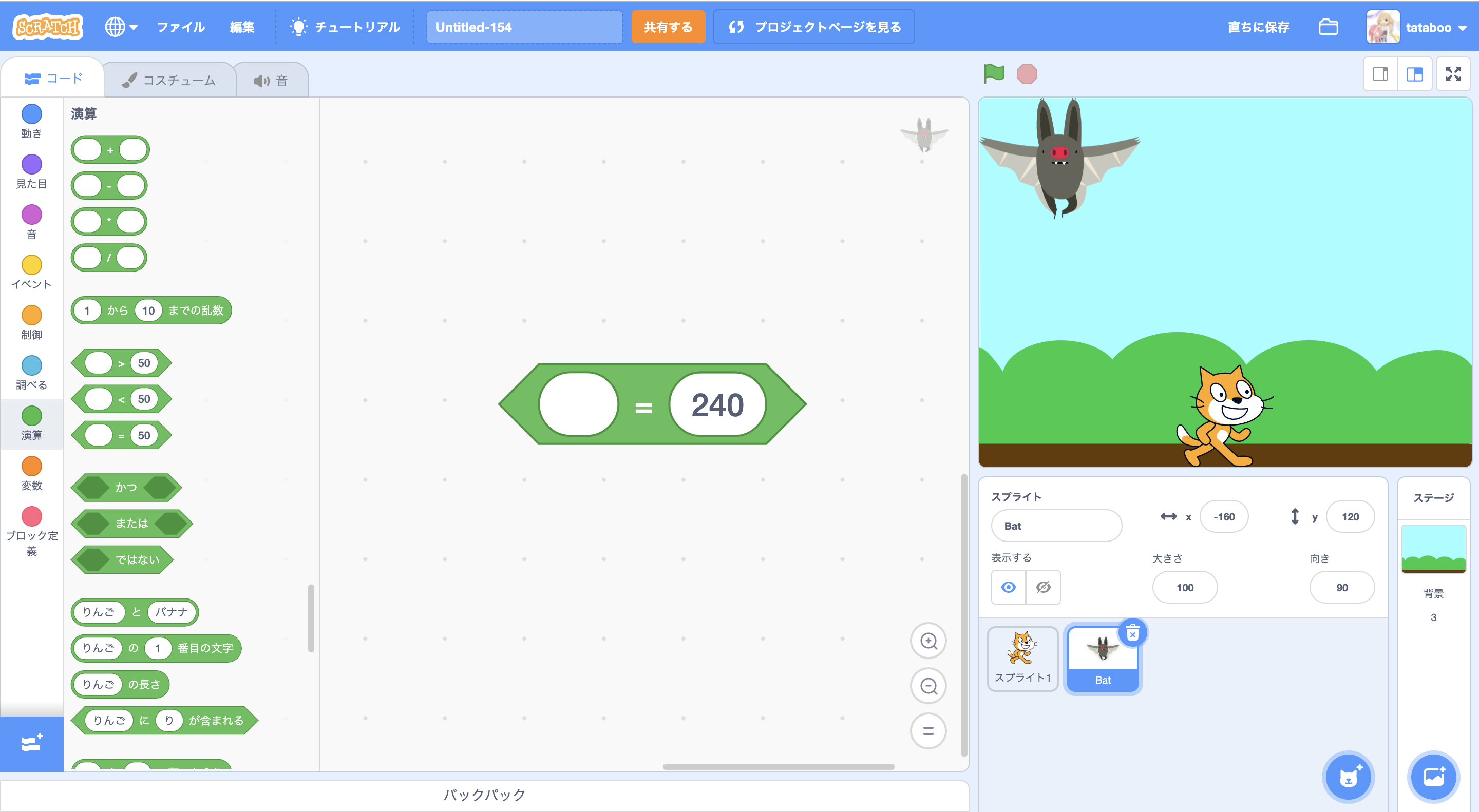Screen dimensions: 1479x812
Task: Show the sprite with eye icon
Action: click(1008, 587)
